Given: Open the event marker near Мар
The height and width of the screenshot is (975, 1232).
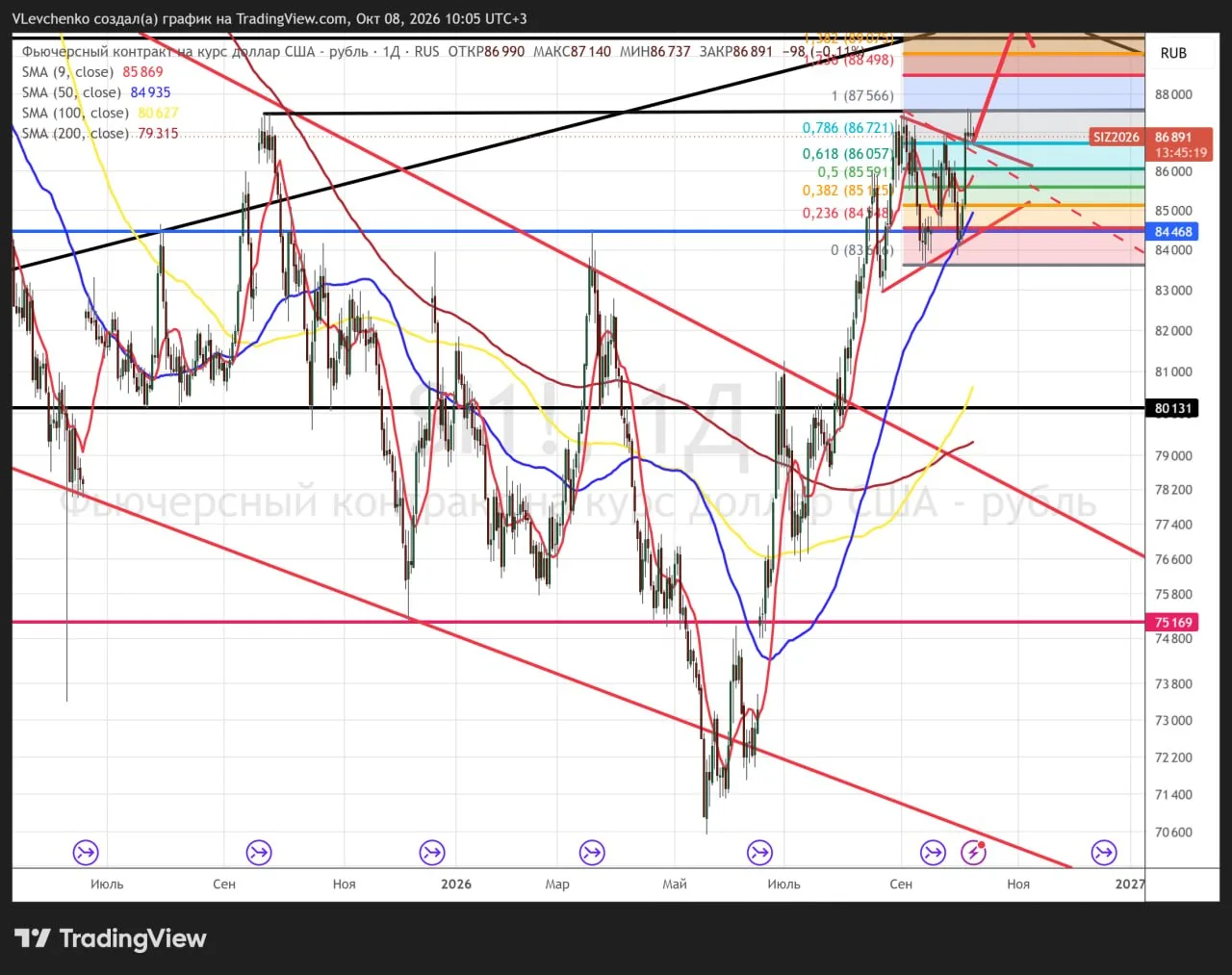Looking at the screenshot, I should tap(592, 853).
